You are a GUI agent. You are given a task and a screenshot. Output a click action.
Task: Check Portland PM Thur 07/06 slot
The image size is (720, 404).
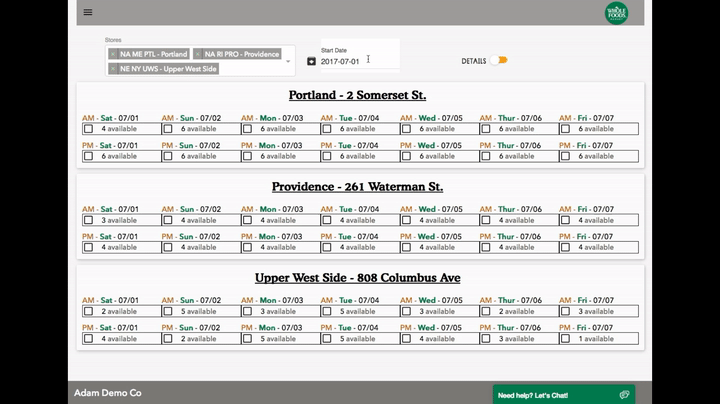pyautogui.click(x=486, y=156)
